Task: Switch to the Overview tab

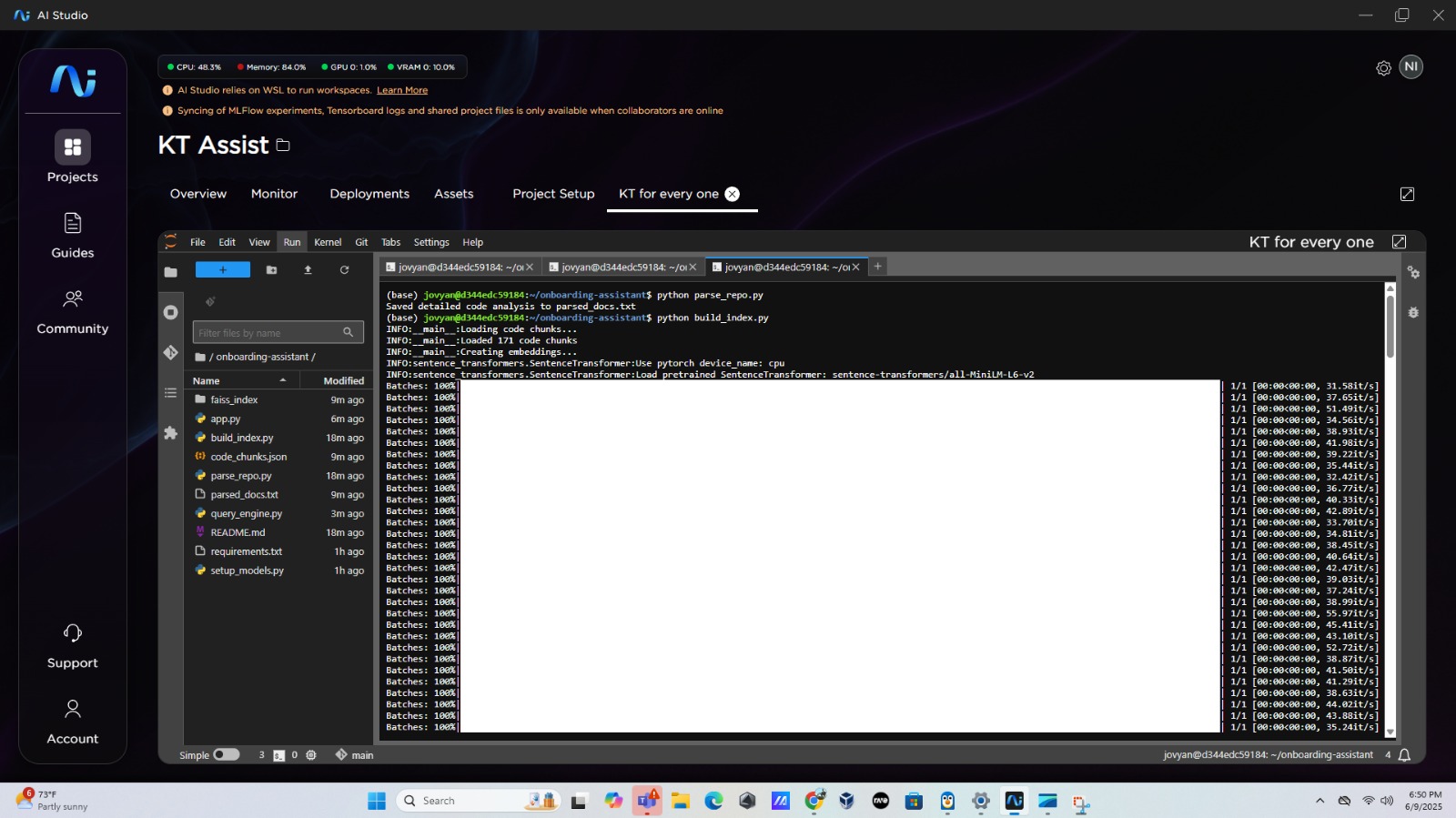Action: pos(198,194)
